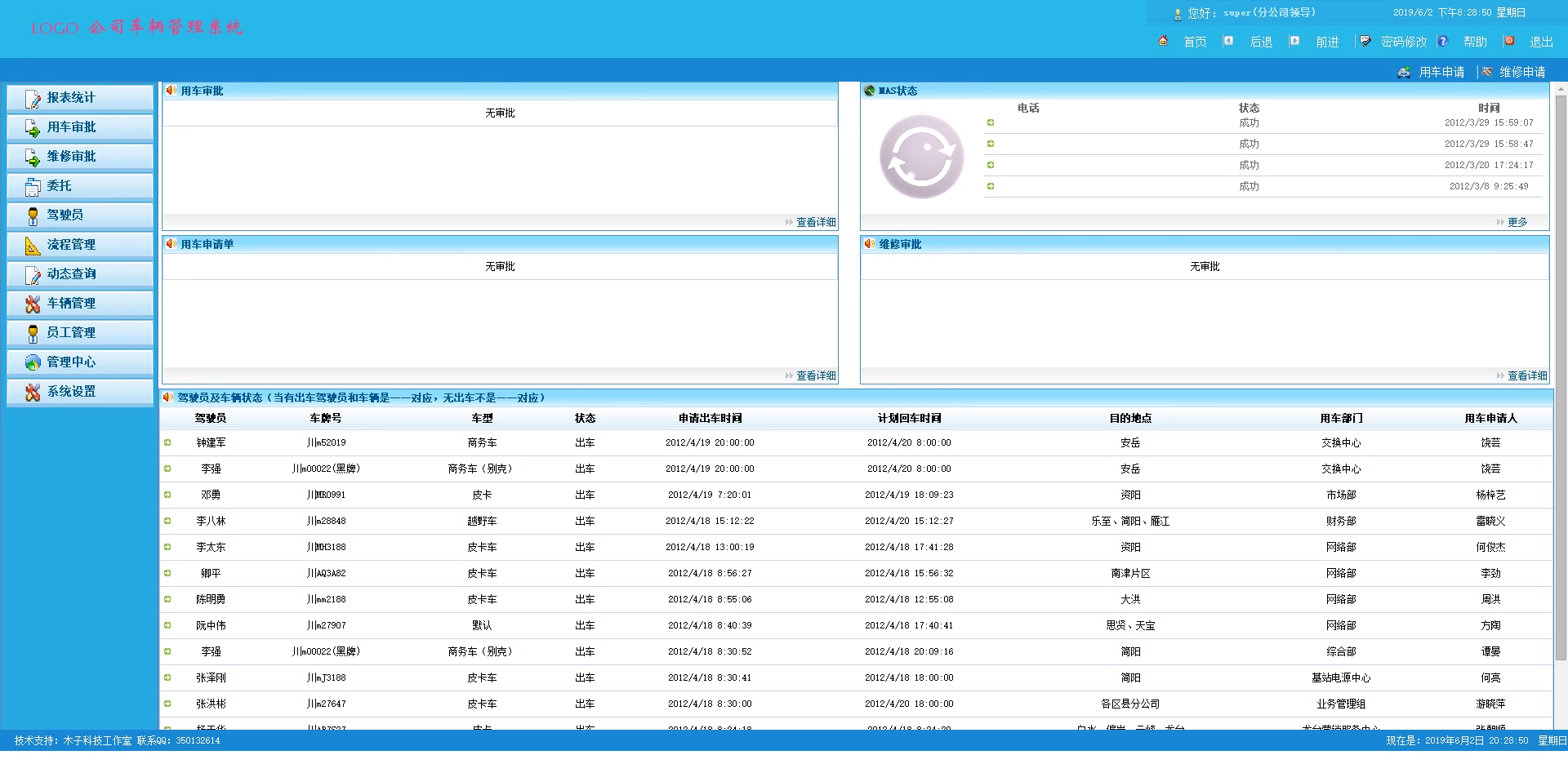Open 报表统计 in the sidebar
The width and height of the screenshot is (1568, 764).
pyautogui.click(x=80, y=98)
